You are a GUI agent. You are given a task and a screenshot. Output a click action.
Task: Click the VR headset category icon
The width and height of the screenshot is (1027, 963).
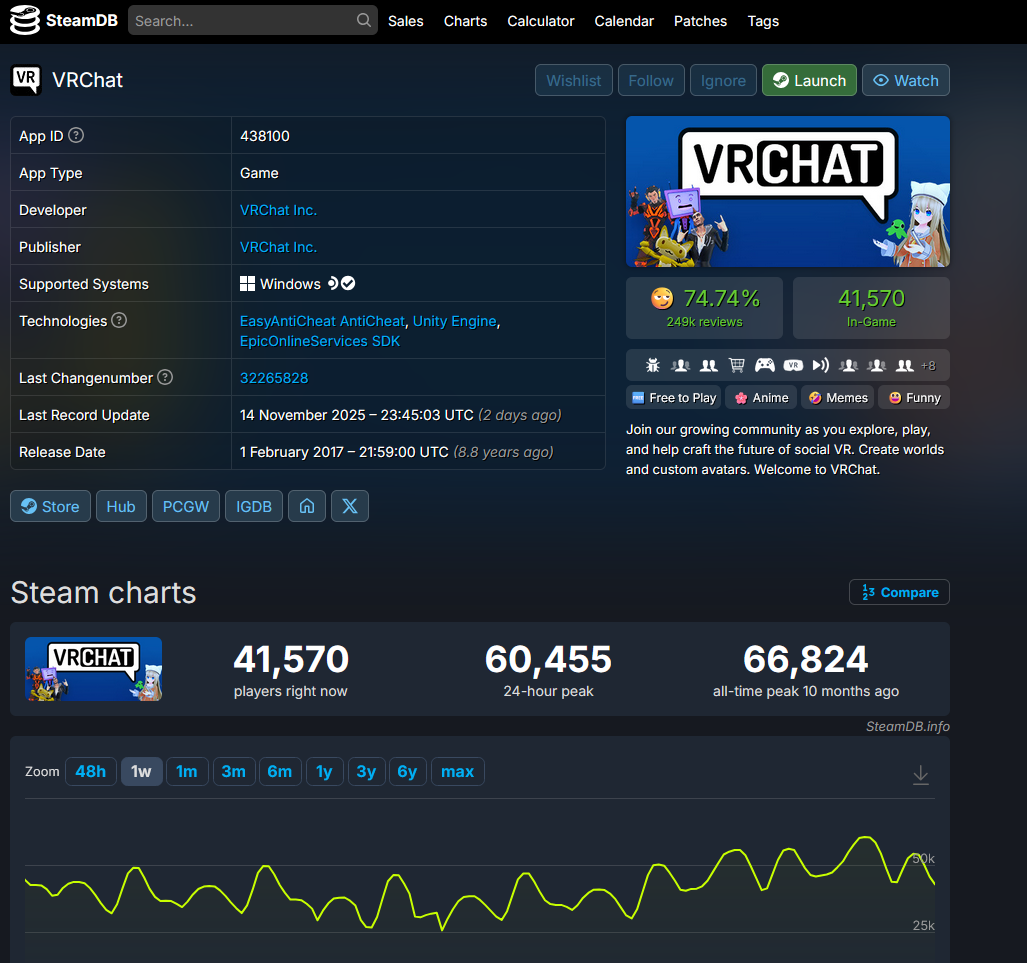pos(793,365)
